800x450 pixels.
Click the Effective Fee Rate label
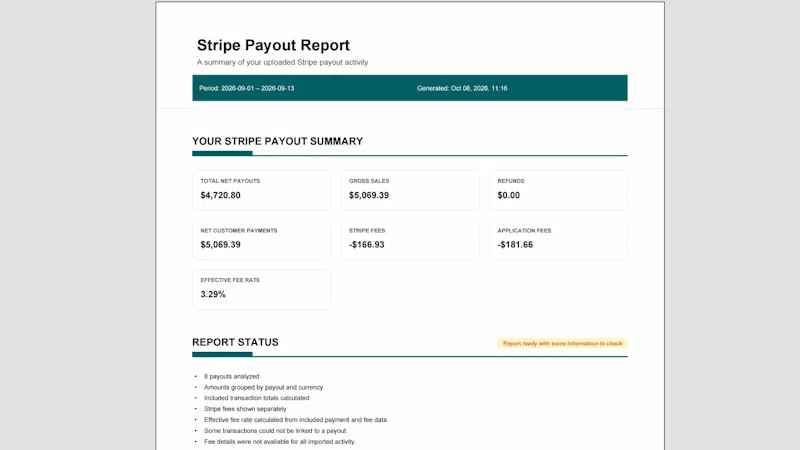pos(230,280)
